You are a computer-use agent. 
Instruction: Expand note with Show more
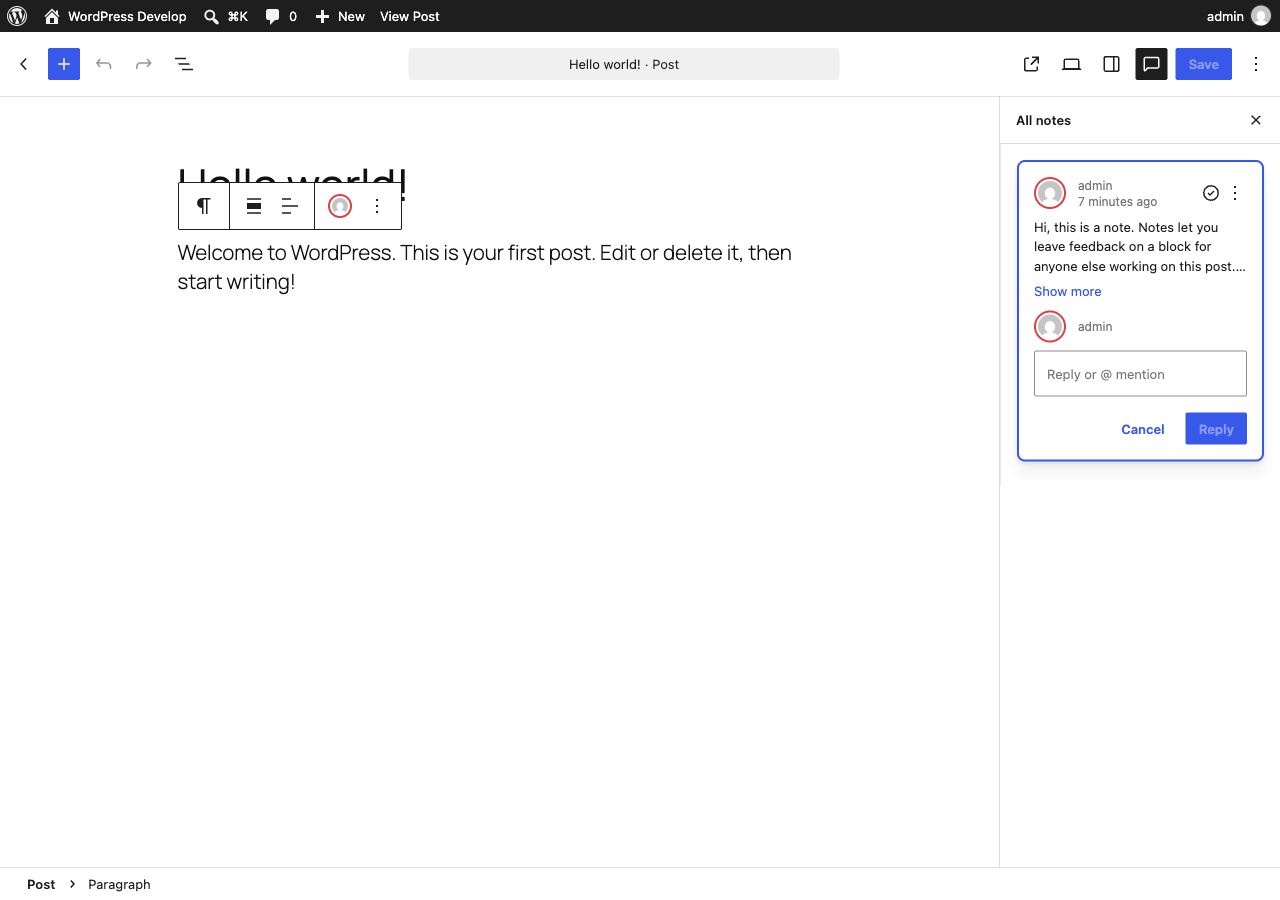click(1067, 292)
